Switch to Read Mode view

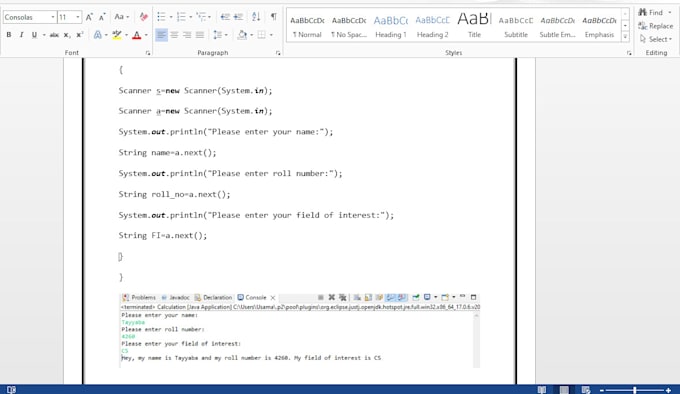pos(542,390)
